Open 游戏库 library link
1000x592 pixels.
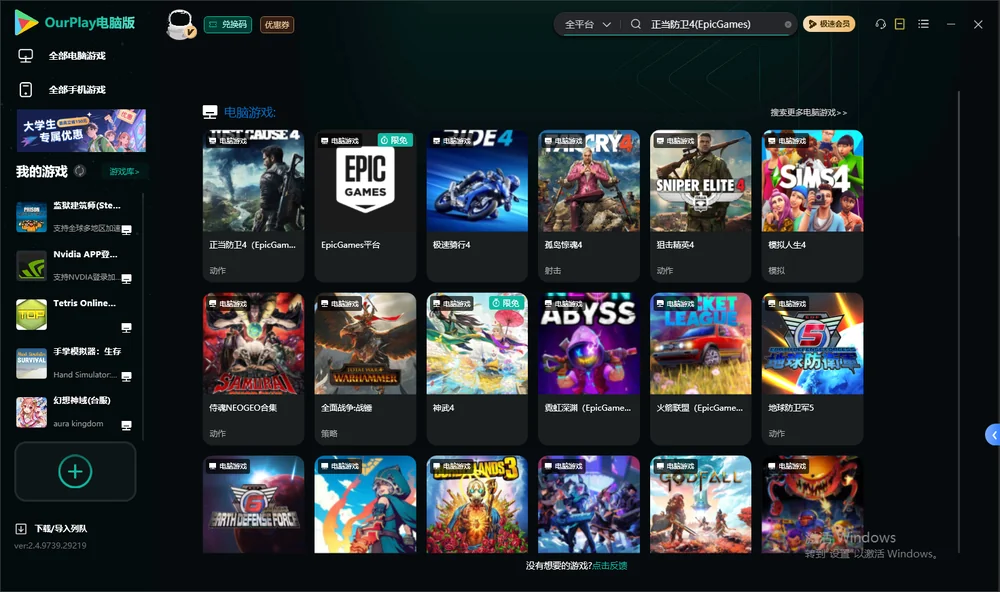point(124,172)
